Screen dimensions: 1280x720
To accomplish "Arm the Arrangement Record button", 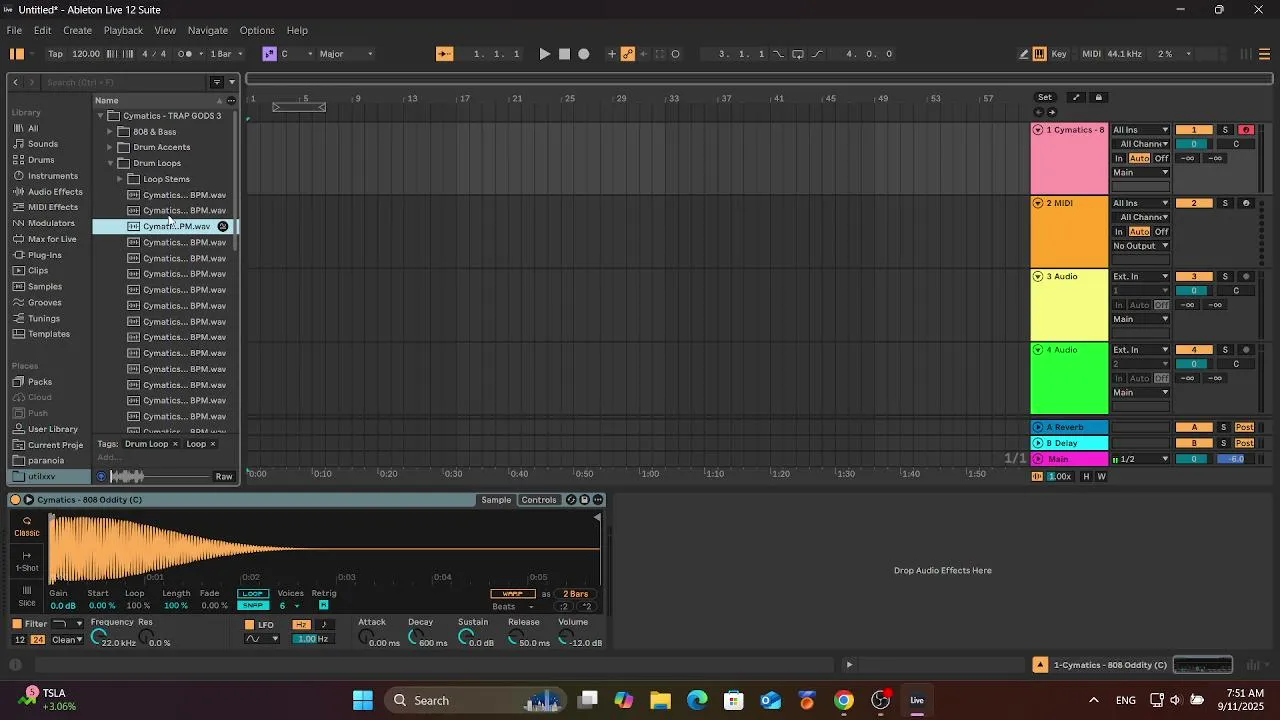I will 584,54.
